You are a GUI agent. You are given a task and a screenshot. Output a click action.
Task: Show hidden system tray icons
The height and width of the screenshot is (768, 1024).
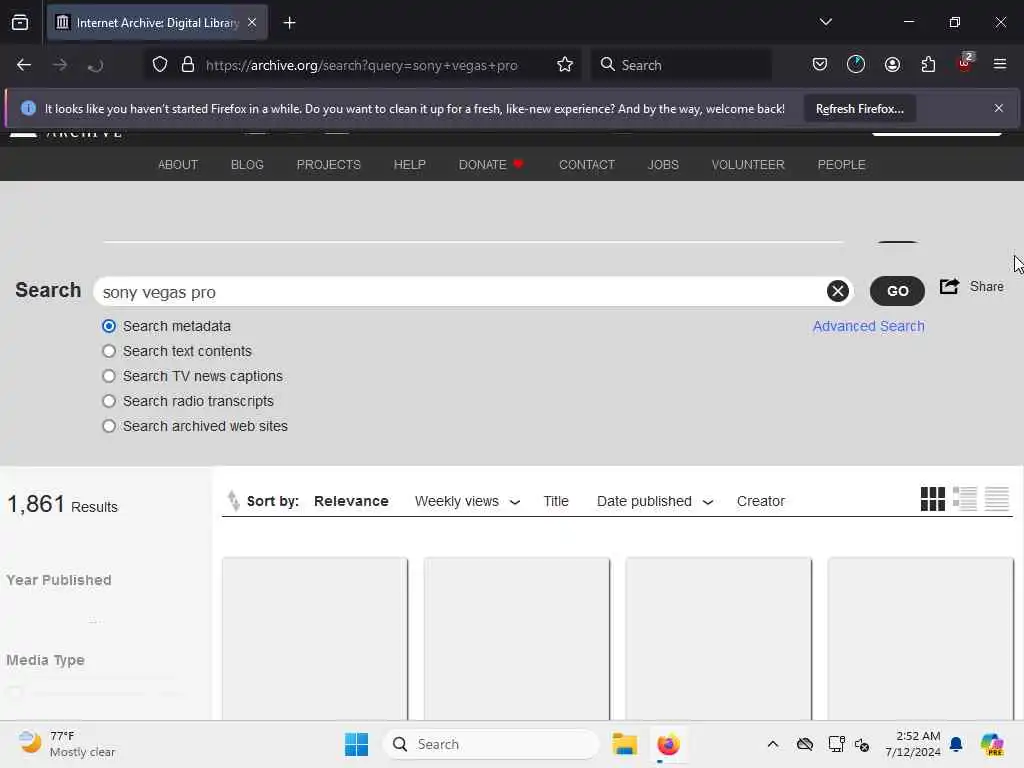(x=773, y=744)
